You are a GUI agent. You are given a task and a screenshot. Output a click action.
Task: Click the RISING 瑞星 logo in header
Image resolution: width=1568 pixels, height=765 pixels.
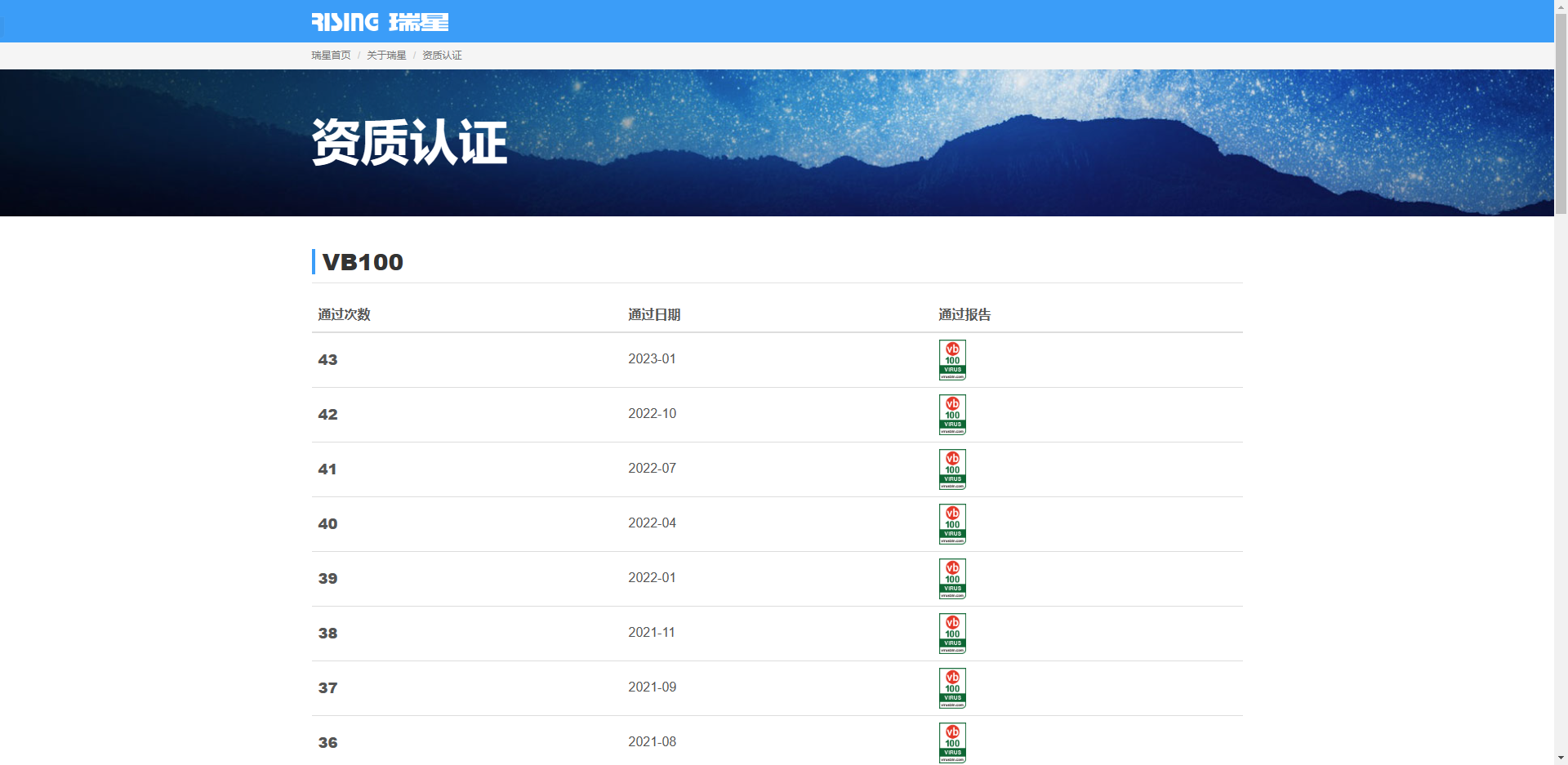point(380,22)
